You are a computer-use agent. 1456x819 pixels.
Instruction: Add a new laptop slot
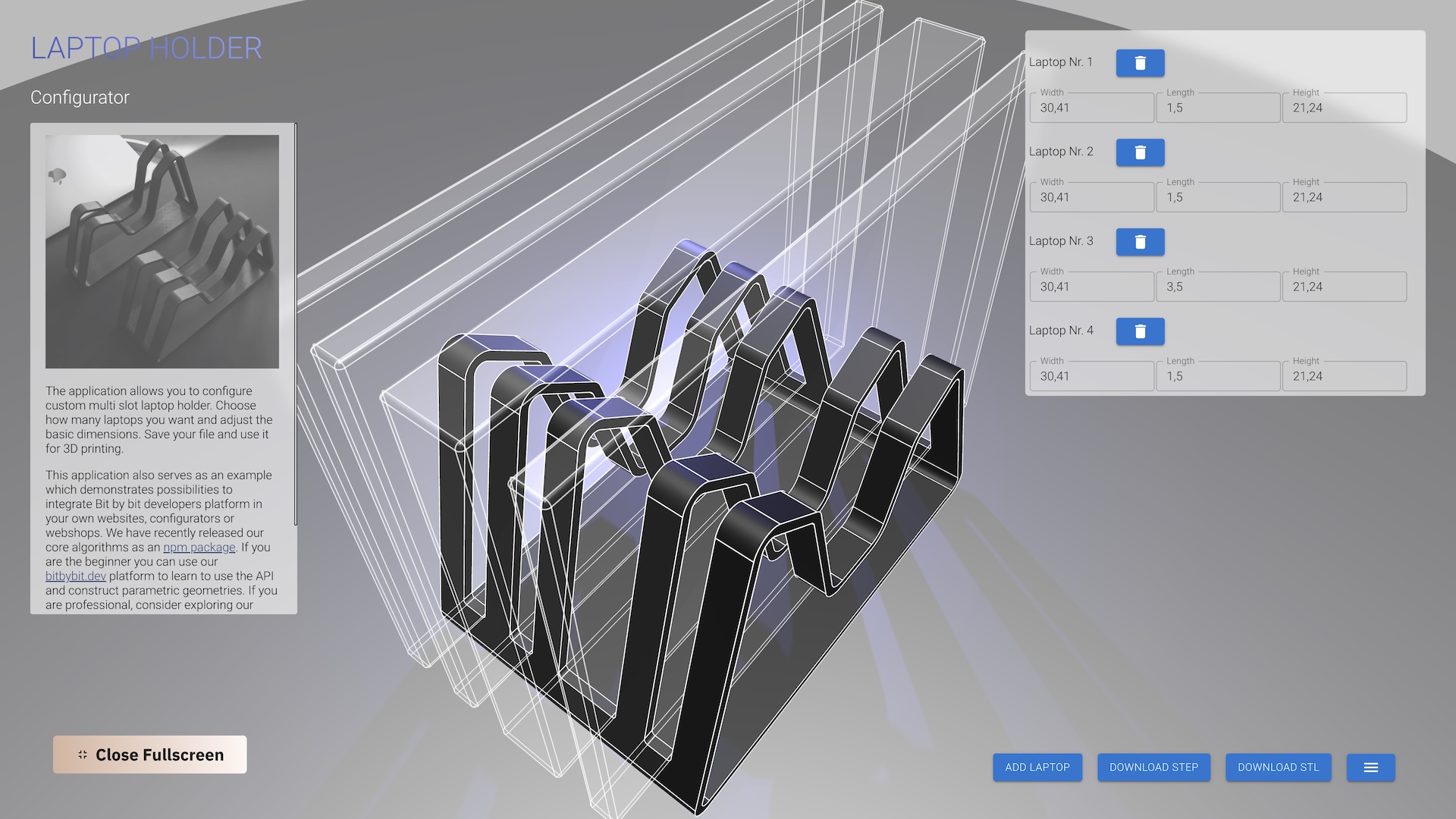pos(1037,767)
